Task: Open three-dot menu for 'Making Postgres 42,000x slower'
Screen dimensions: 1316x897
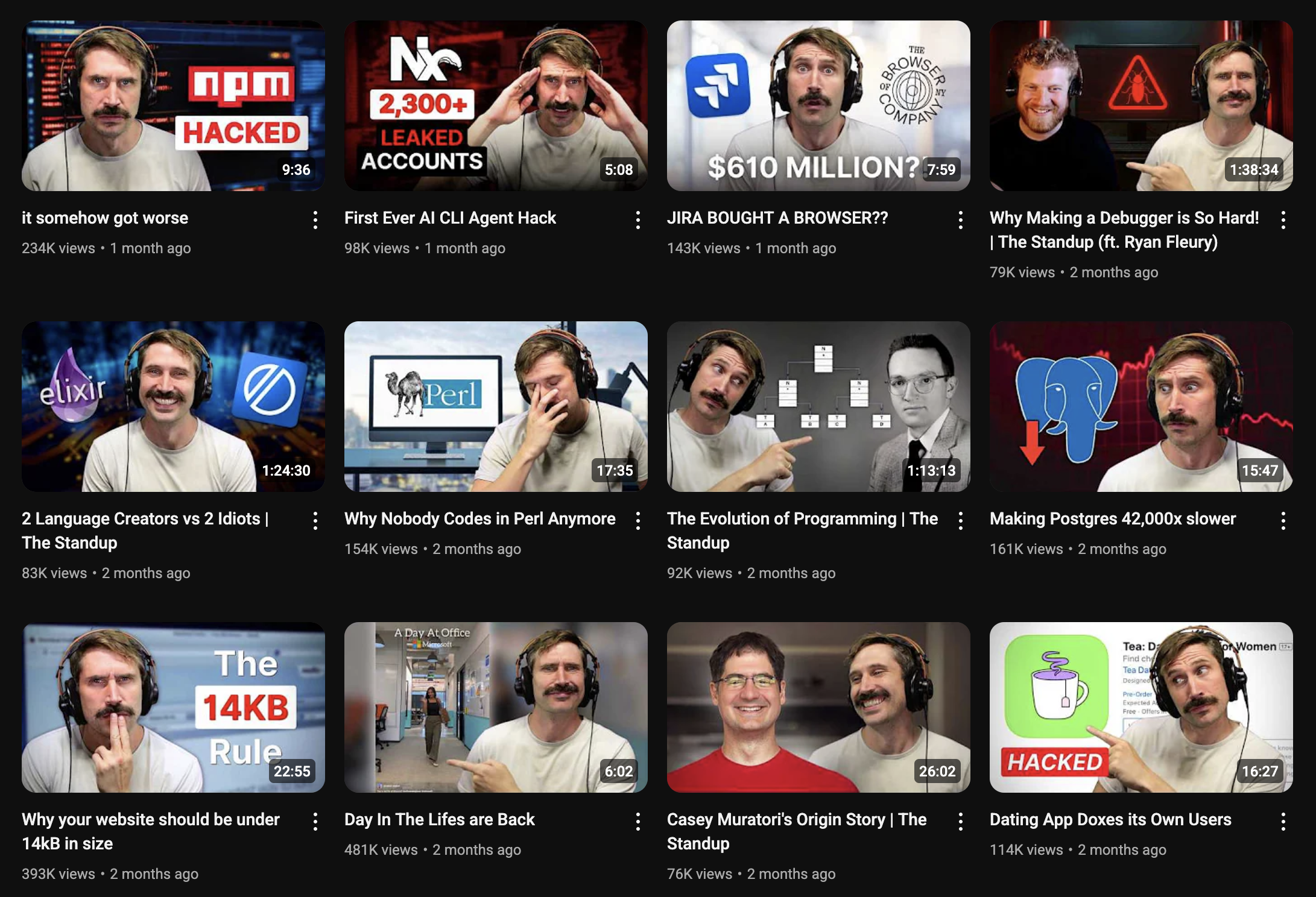Action: (1283, 521)
